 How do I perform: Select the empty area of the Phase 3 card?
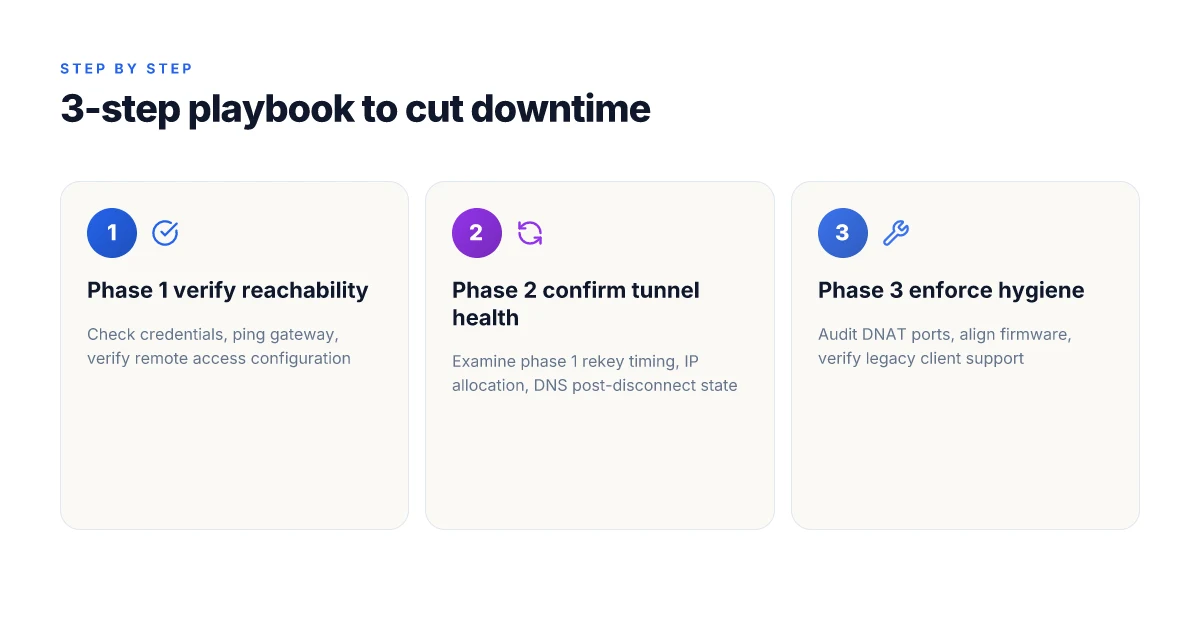pos(965,450)
